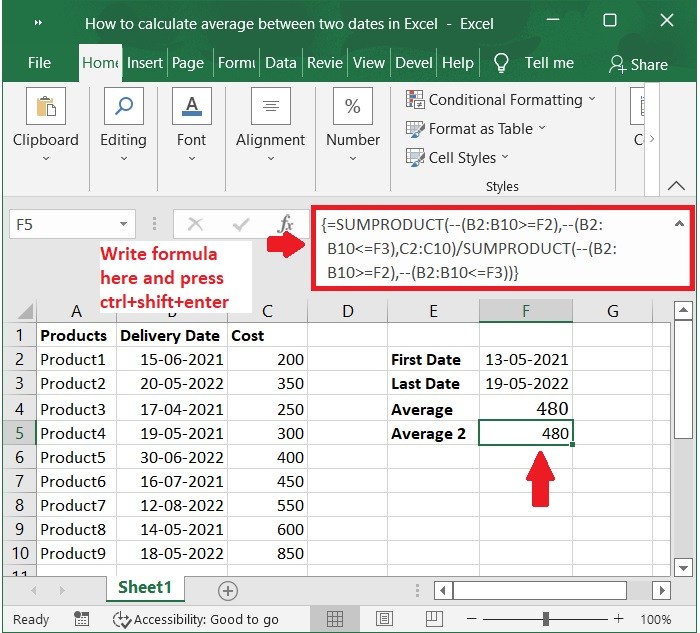Click the Tell me lightbulb icon
This screenshot has width=700, height=633.
tap(502, 63)
